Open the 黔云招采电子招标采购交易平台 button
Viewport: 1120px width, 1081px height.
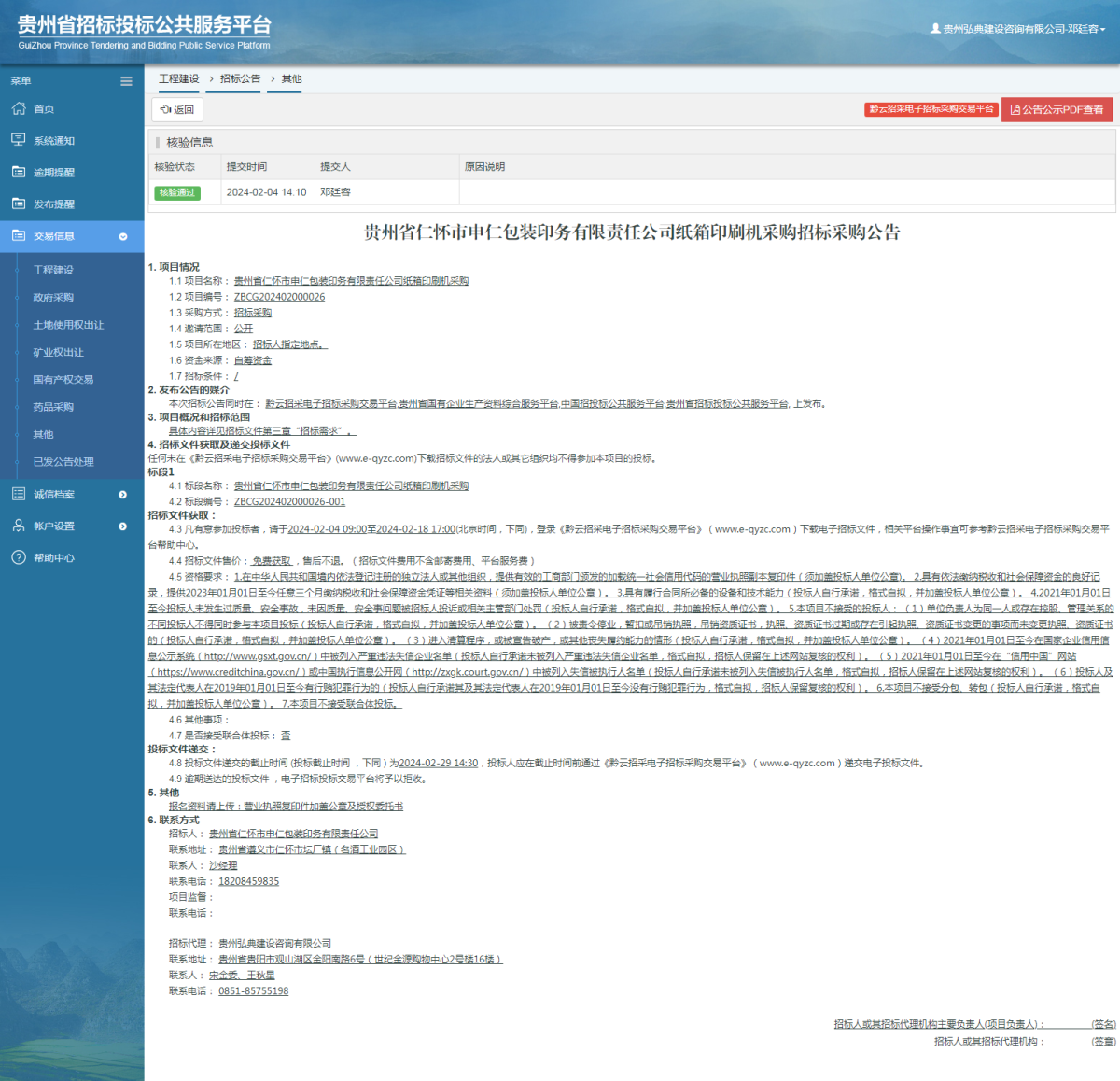tap(931, 109)
